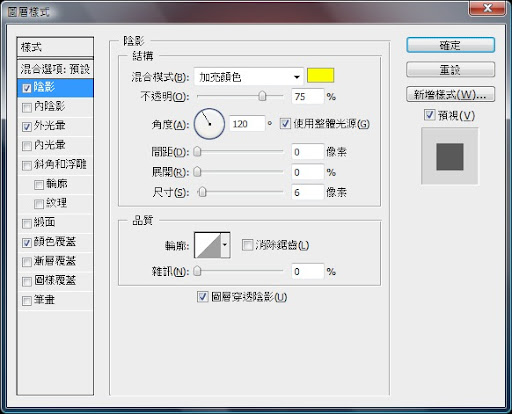
Task: Click the 不透明 opacity slider handle
Action: tap(262, 96)
